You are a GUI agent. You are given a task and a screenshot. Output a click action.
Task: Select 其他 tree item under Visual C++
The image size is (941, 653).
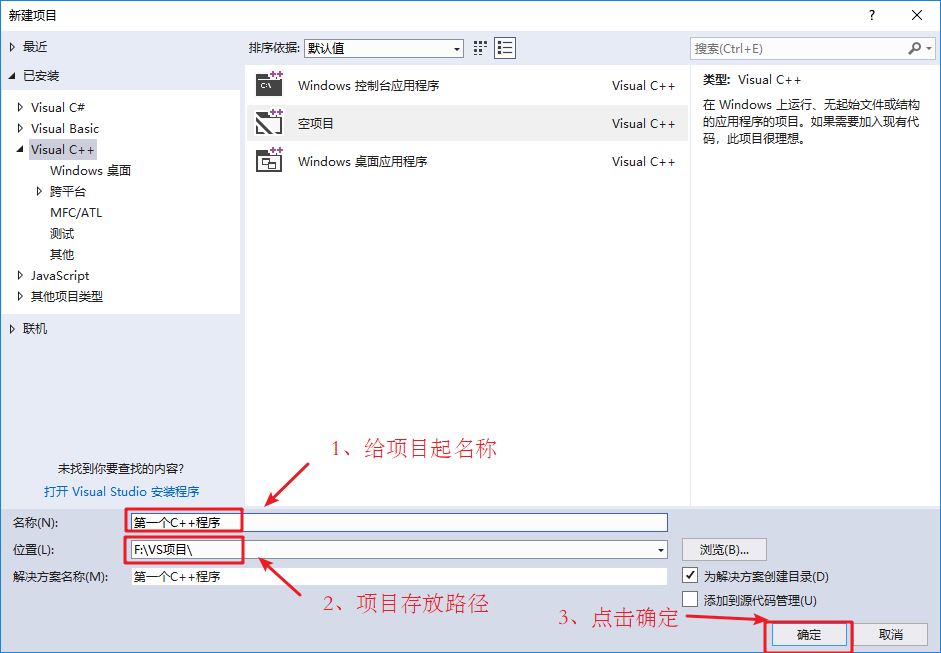point(62,254)
